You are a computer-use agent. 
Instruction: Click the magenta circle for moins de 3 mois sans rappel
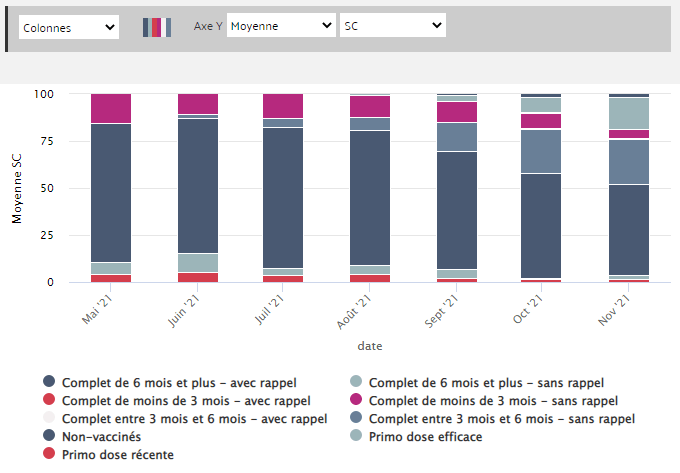pos(356,400)
